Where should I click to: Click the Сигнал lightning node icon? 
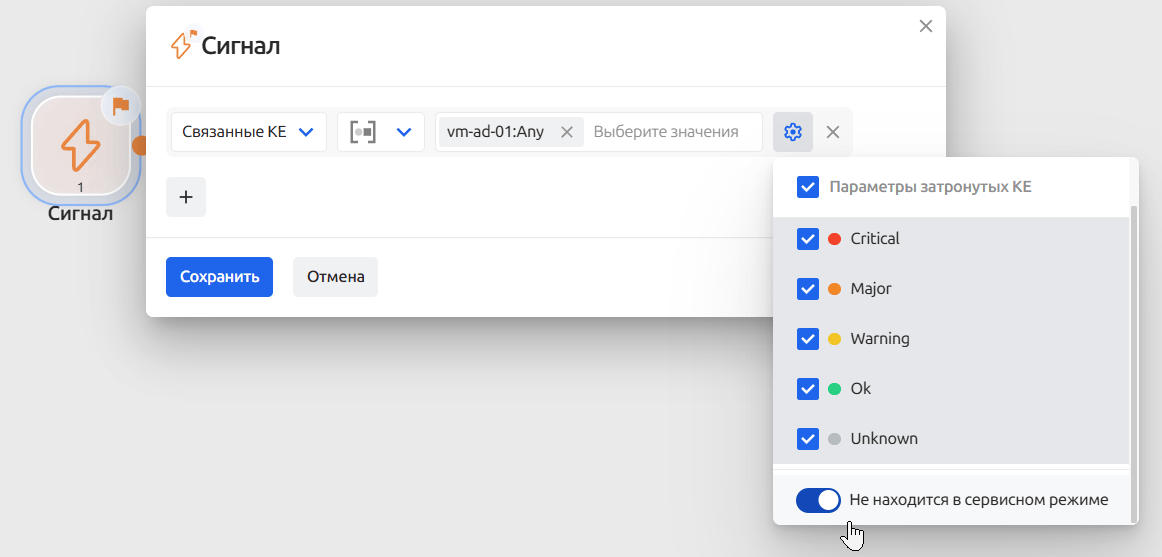pyautogui.click(x=80, y=145)
